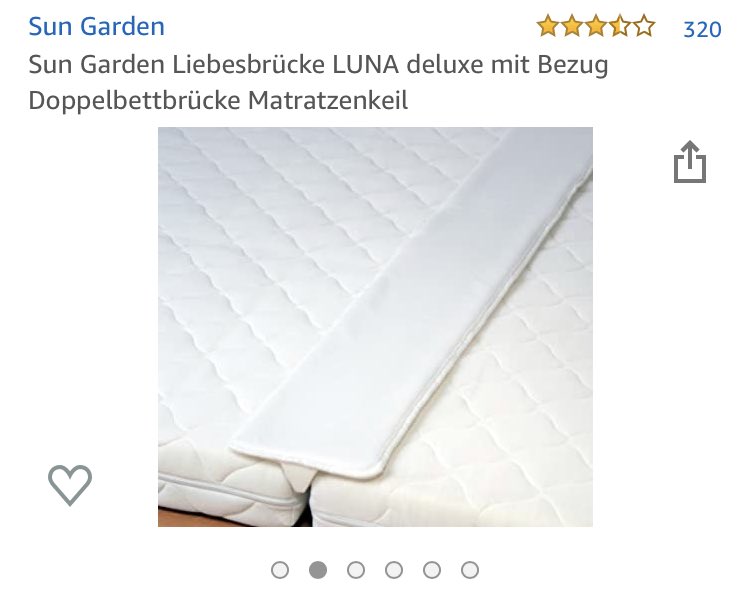
Task: Open the Liebesbrücke LUNA deluxe product title
Action: coord(318,82)
